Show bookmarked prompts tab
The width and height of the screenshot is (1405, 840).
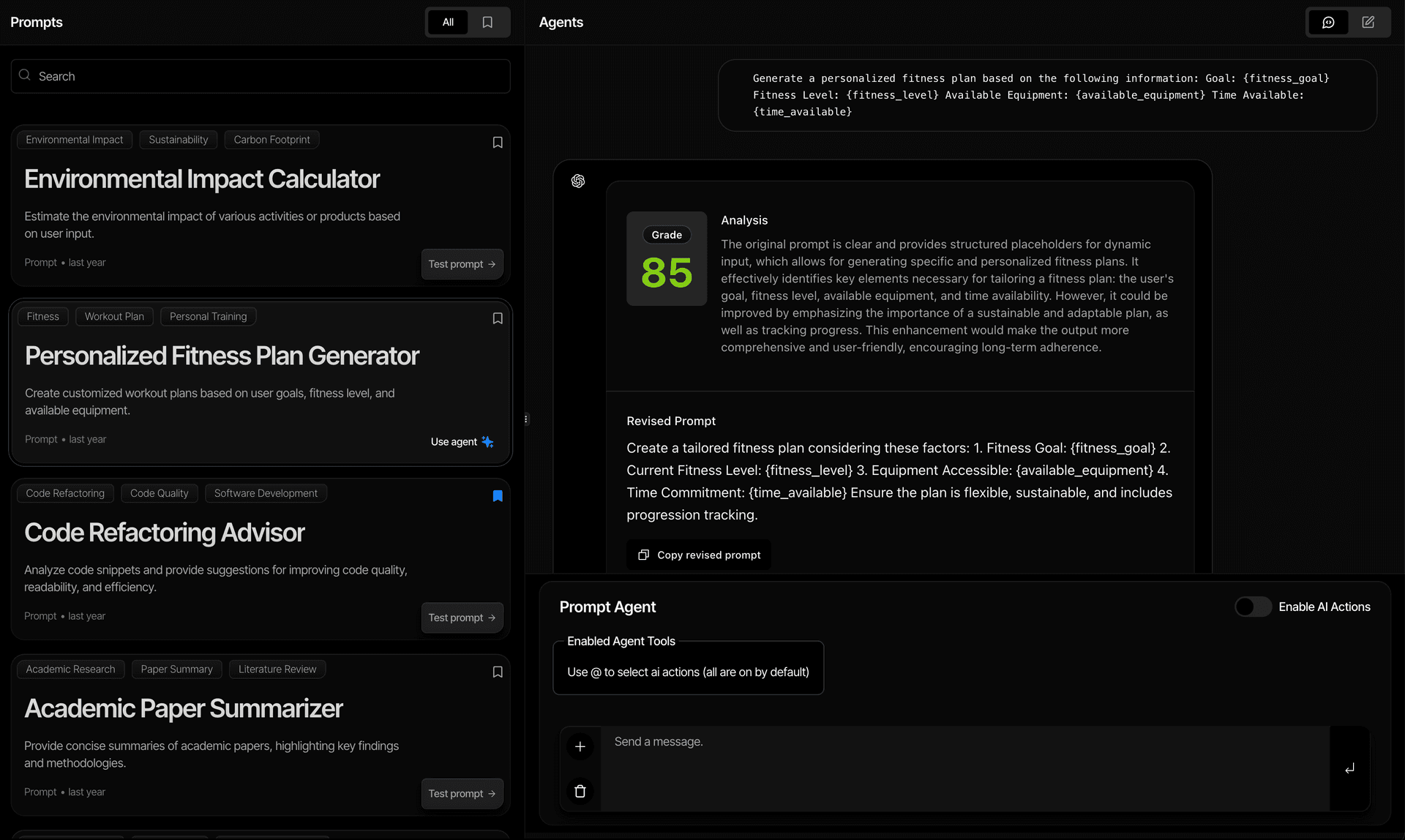(x=487, y=22)
